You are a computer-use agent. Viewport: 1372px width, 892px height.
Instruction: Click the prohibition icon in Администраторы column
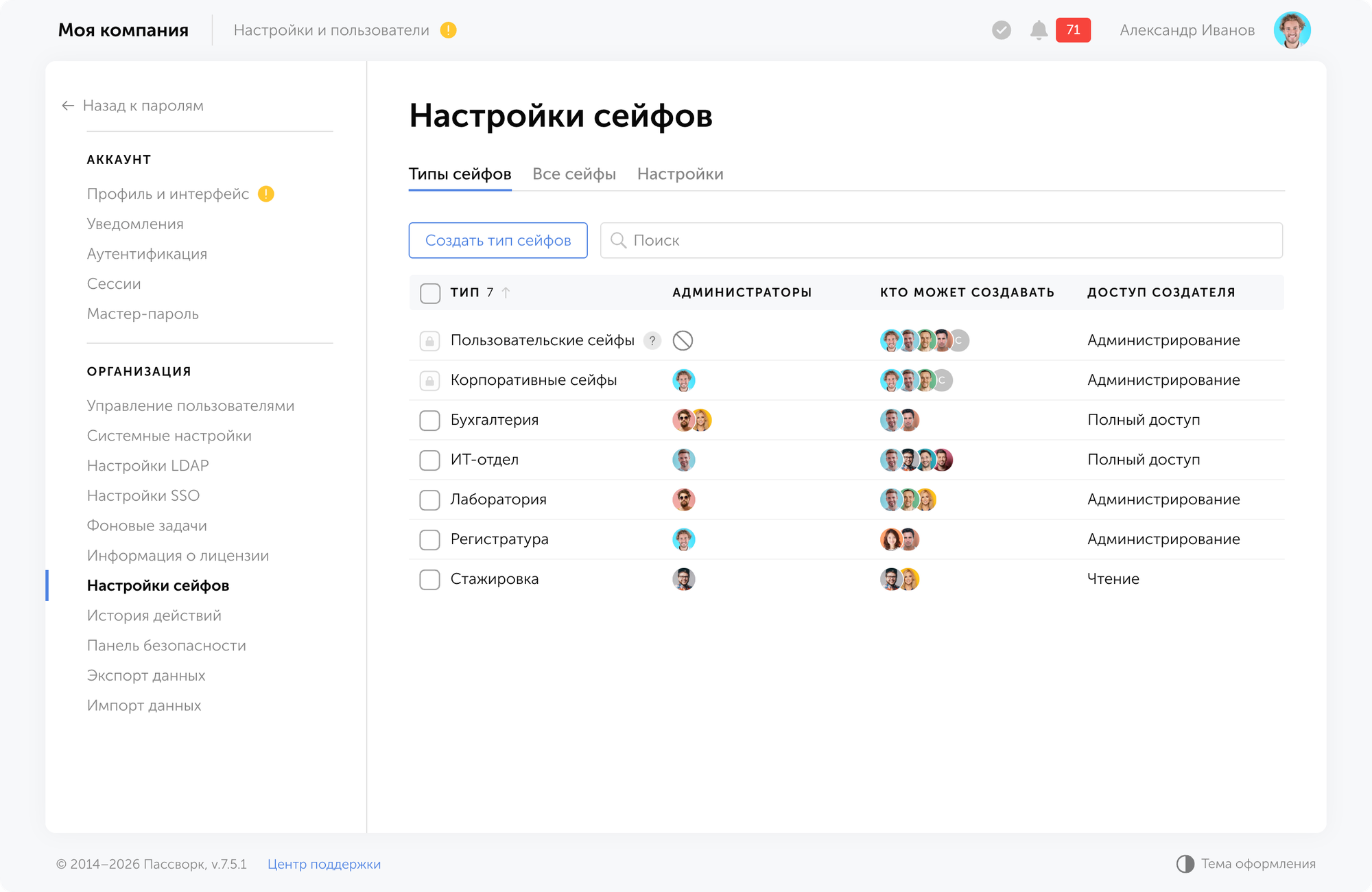(683, 340)
